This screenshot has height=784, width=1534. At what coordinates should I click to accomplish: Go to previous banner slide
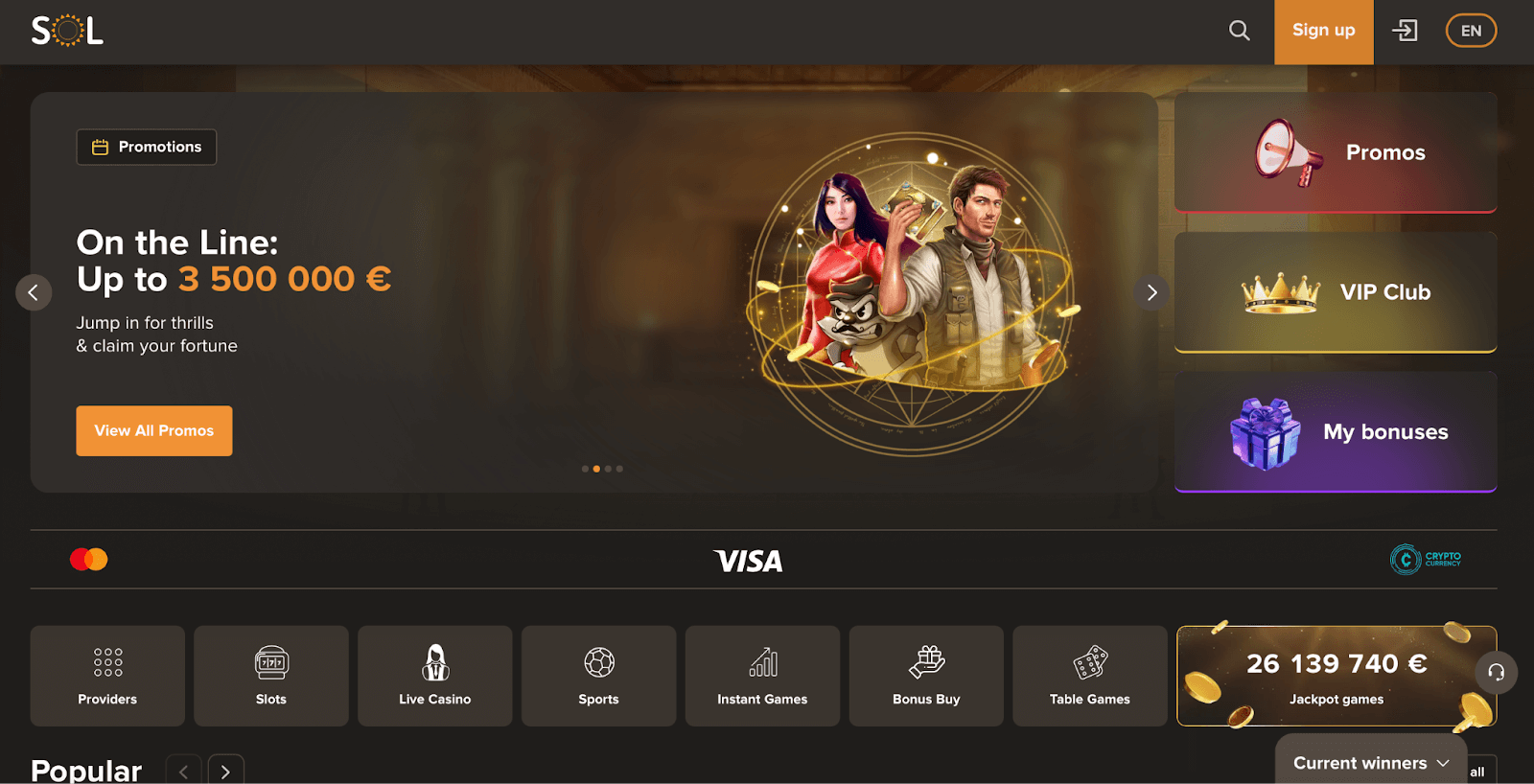[34, 292]
